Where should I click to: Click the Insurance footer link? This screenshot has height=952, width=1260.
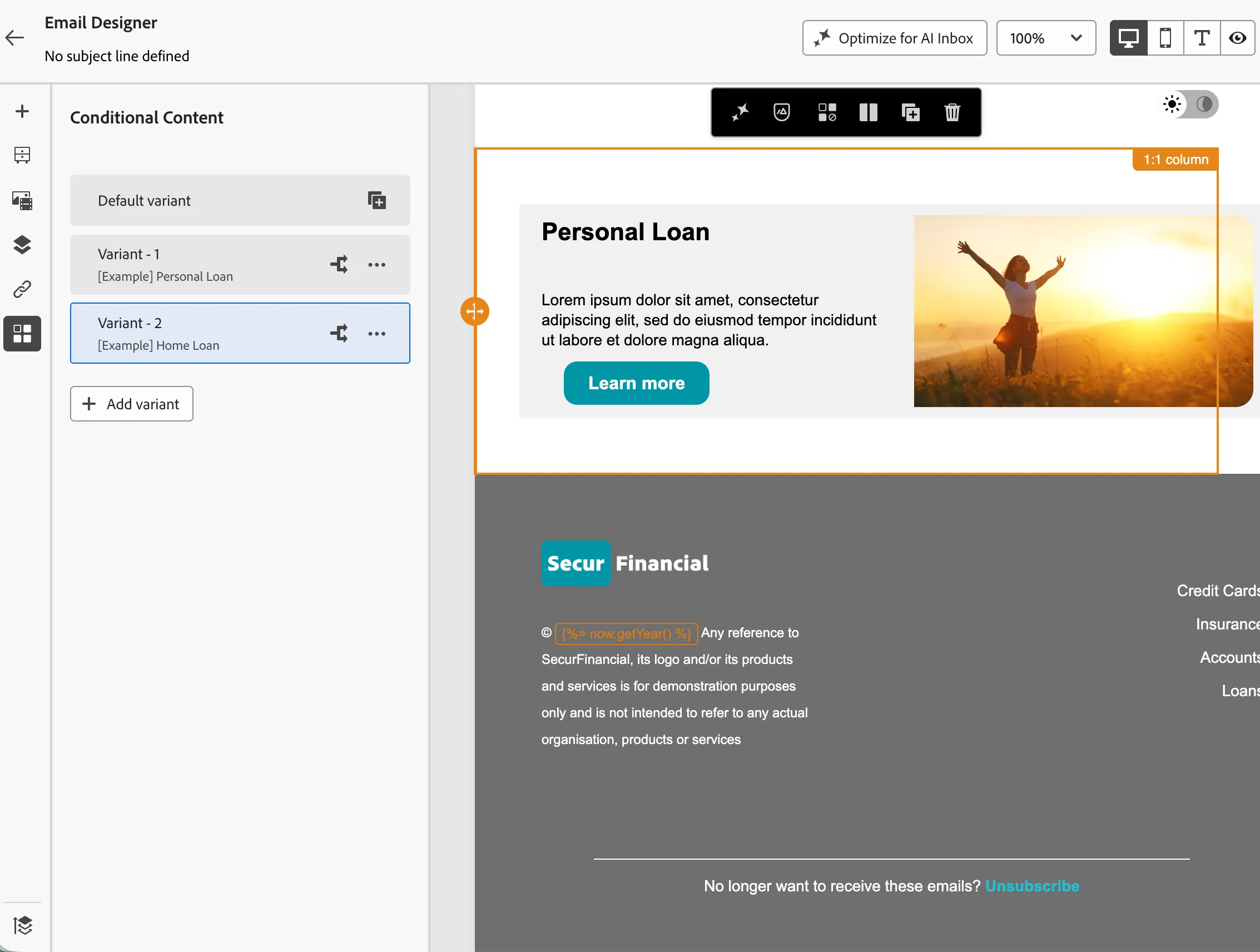click(1228, 624)
